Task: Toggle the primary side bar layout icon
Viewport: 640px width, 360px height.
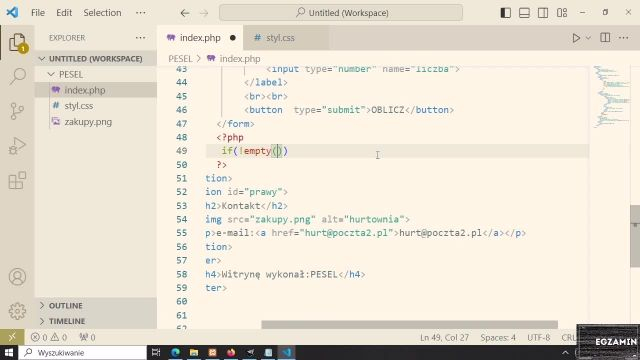Action: pos(506,13)
